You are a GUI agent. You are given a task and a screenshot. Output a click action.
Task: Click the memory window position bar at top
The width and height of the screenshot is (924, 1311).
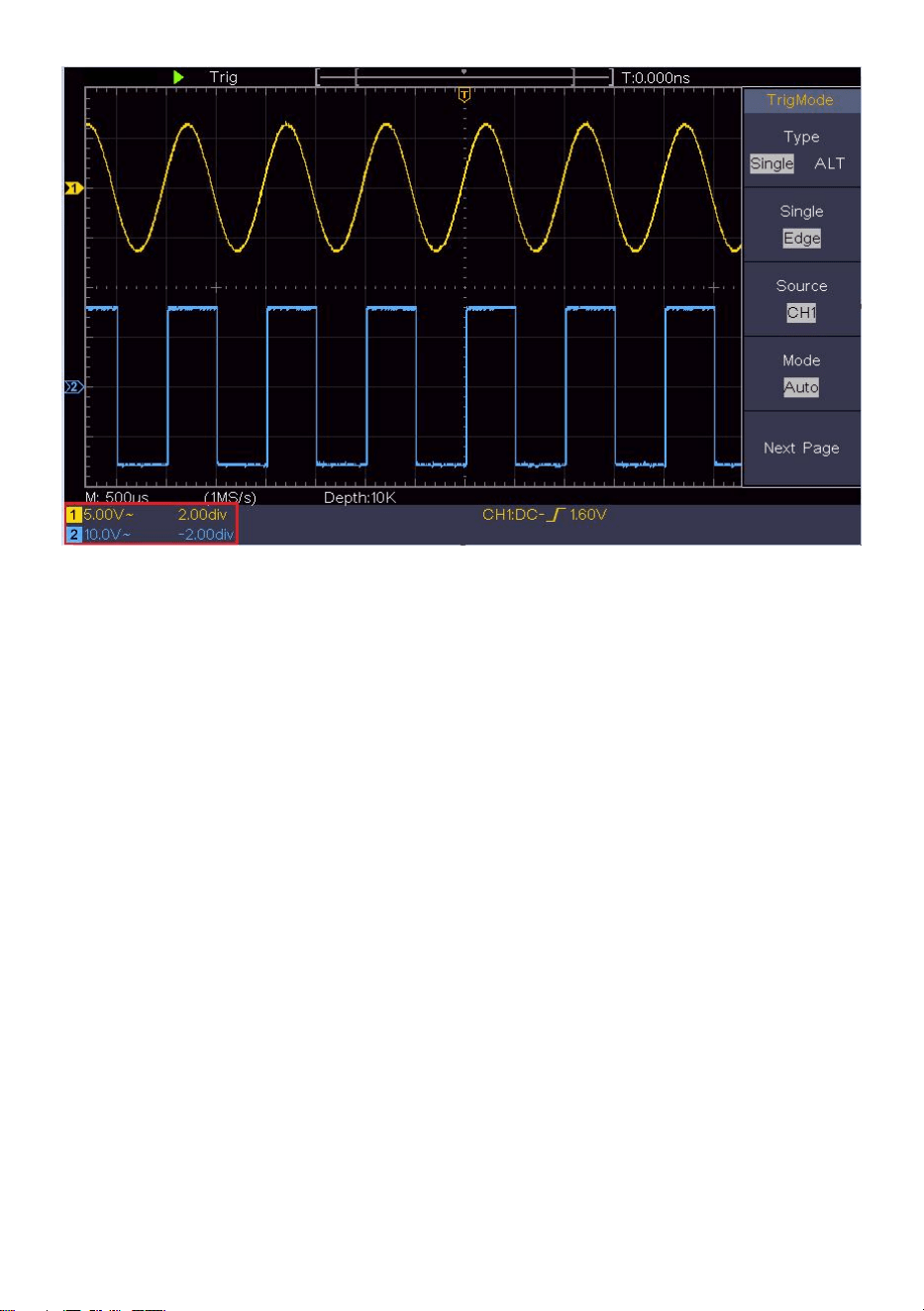pos(464,77)
